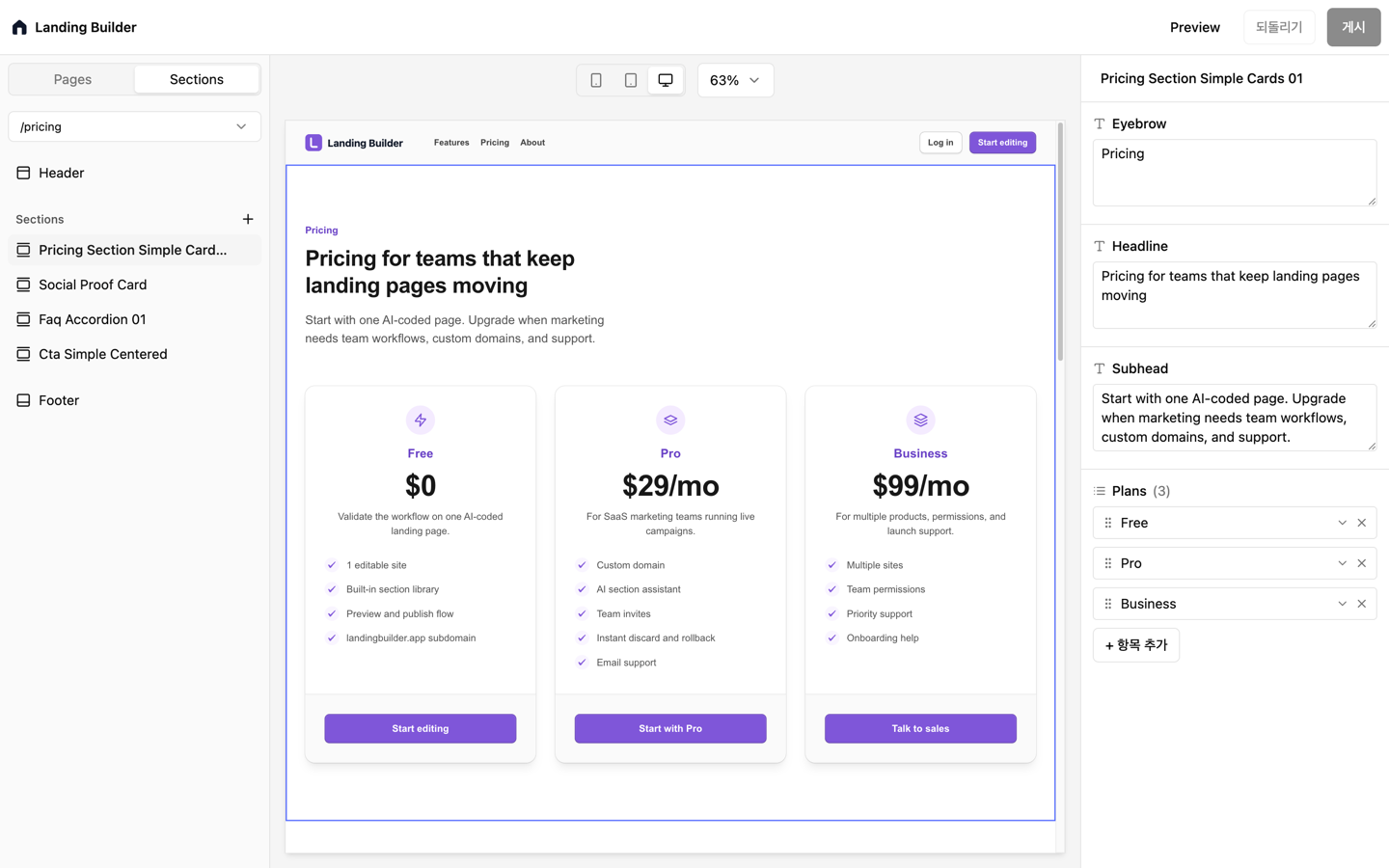1389x868 pixels.
Task: Grab the Free plan drag handle
Action: (x=1108, y=523)
